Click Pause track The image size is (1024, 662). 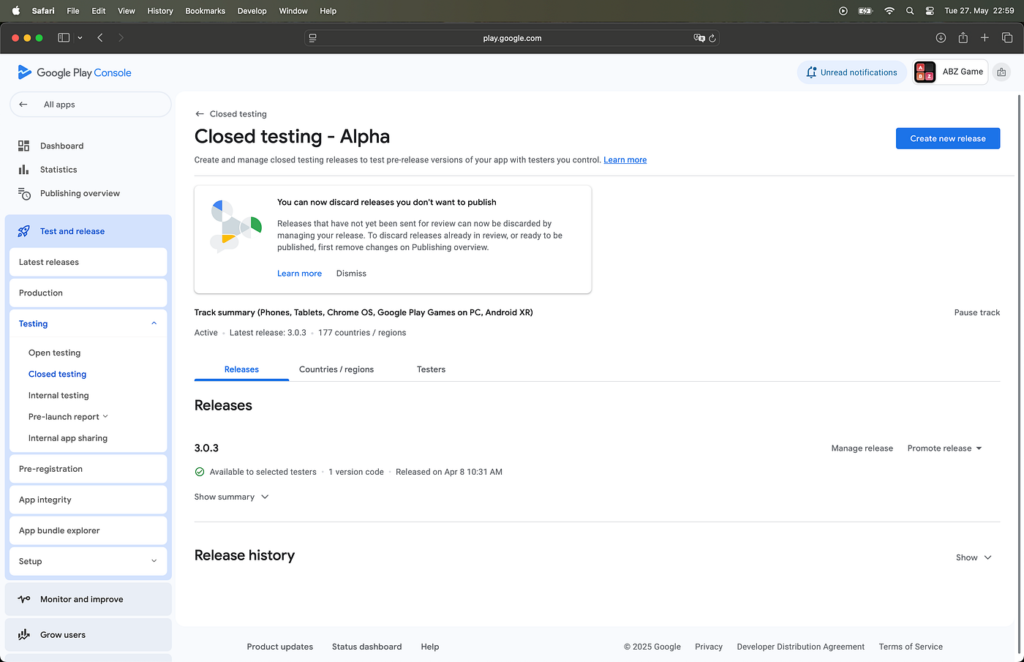[976, 313]
